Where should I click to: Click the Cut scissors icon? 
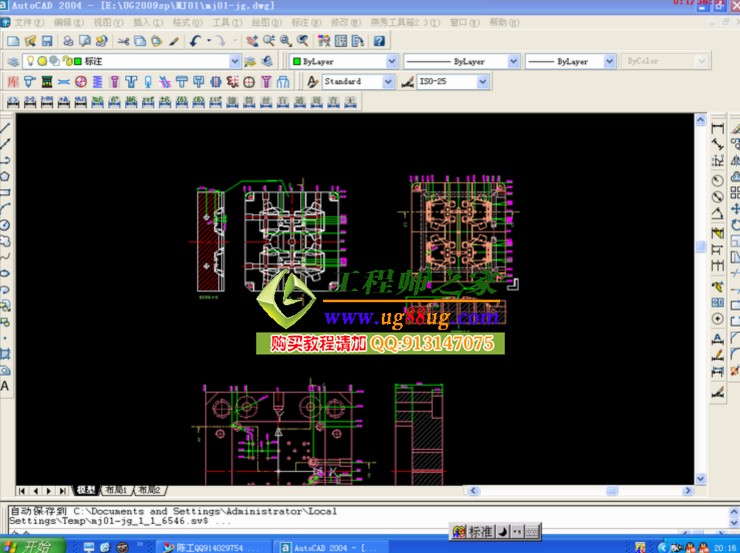coord(123,41)
